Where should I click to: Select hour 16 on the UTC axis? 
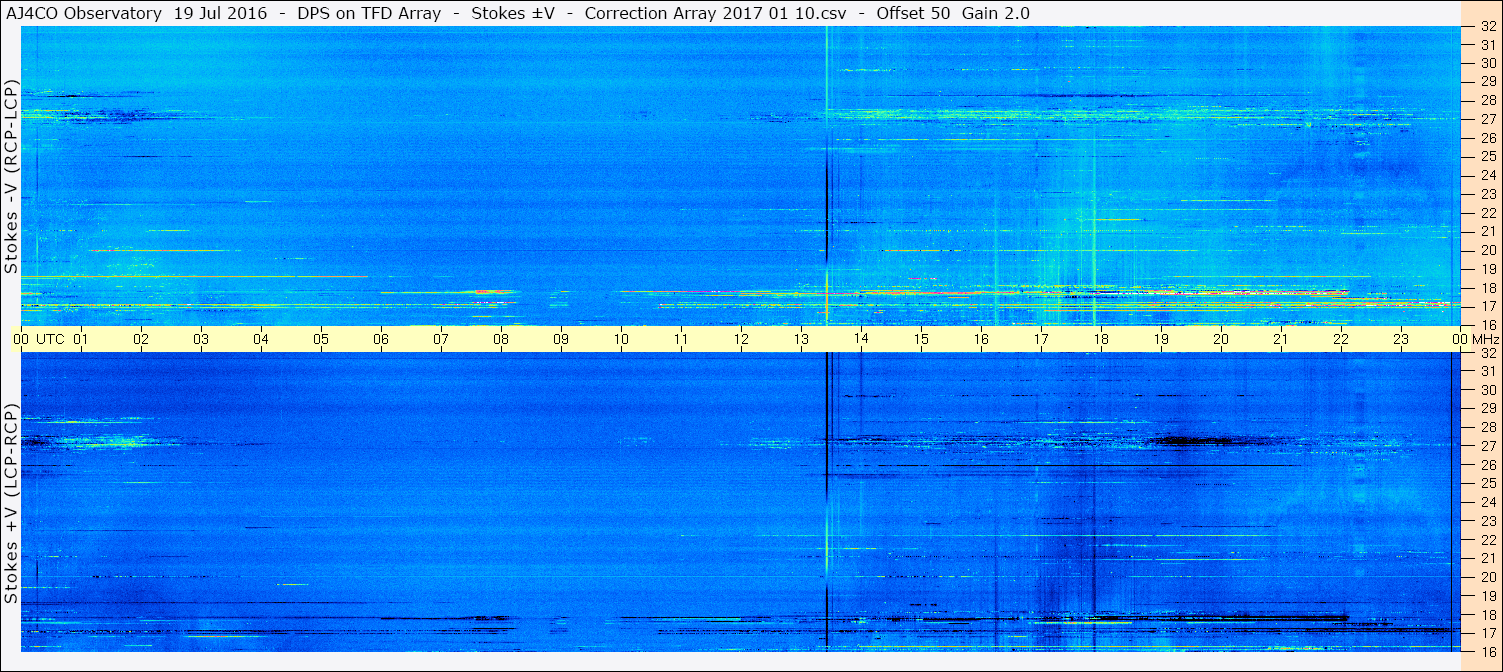coord(981,339)
